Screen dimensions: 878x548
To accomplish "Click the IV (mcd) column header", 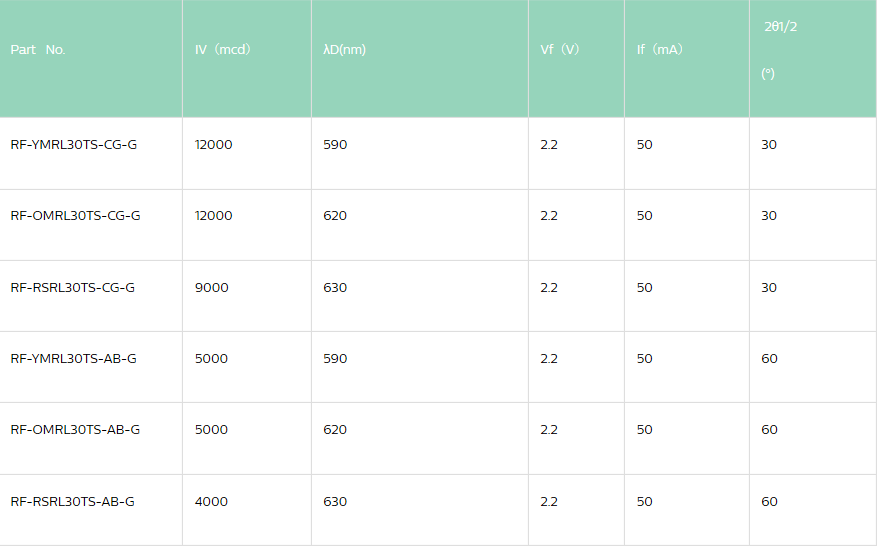I will click(223, 50).
